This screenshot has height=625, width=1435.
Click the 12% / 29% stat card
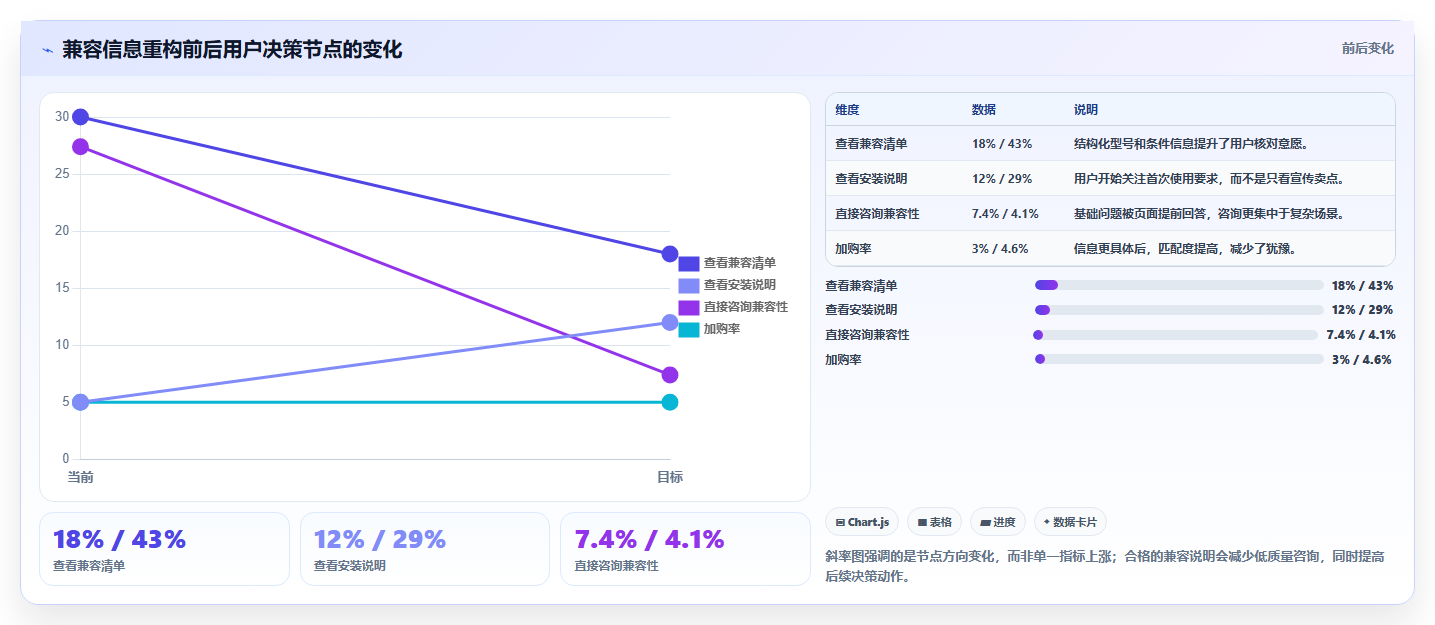click(425, 549)
